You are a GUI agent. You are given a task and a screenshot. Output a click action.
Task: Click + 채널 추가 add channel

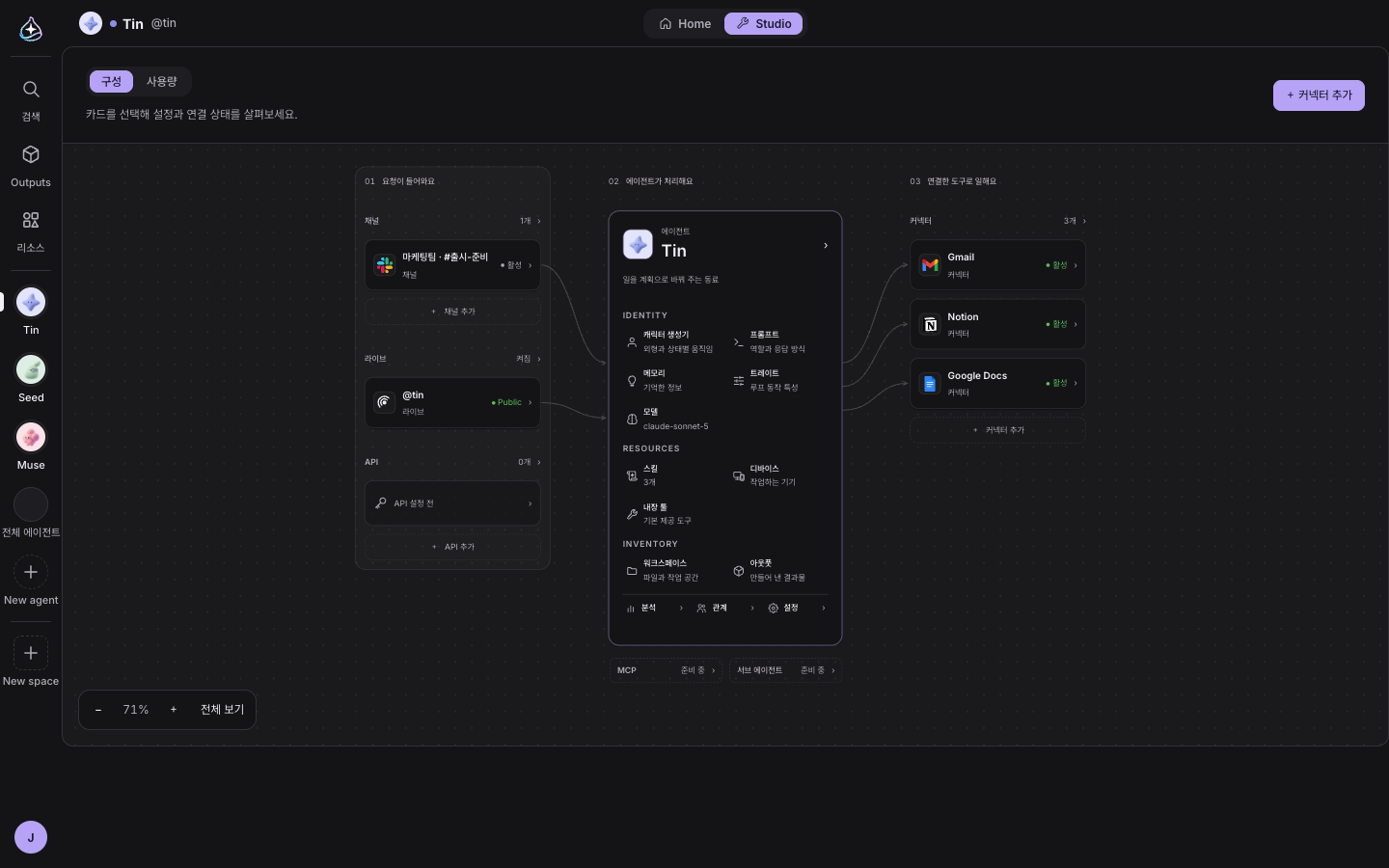pyautogui.click(x=452, y=312)
